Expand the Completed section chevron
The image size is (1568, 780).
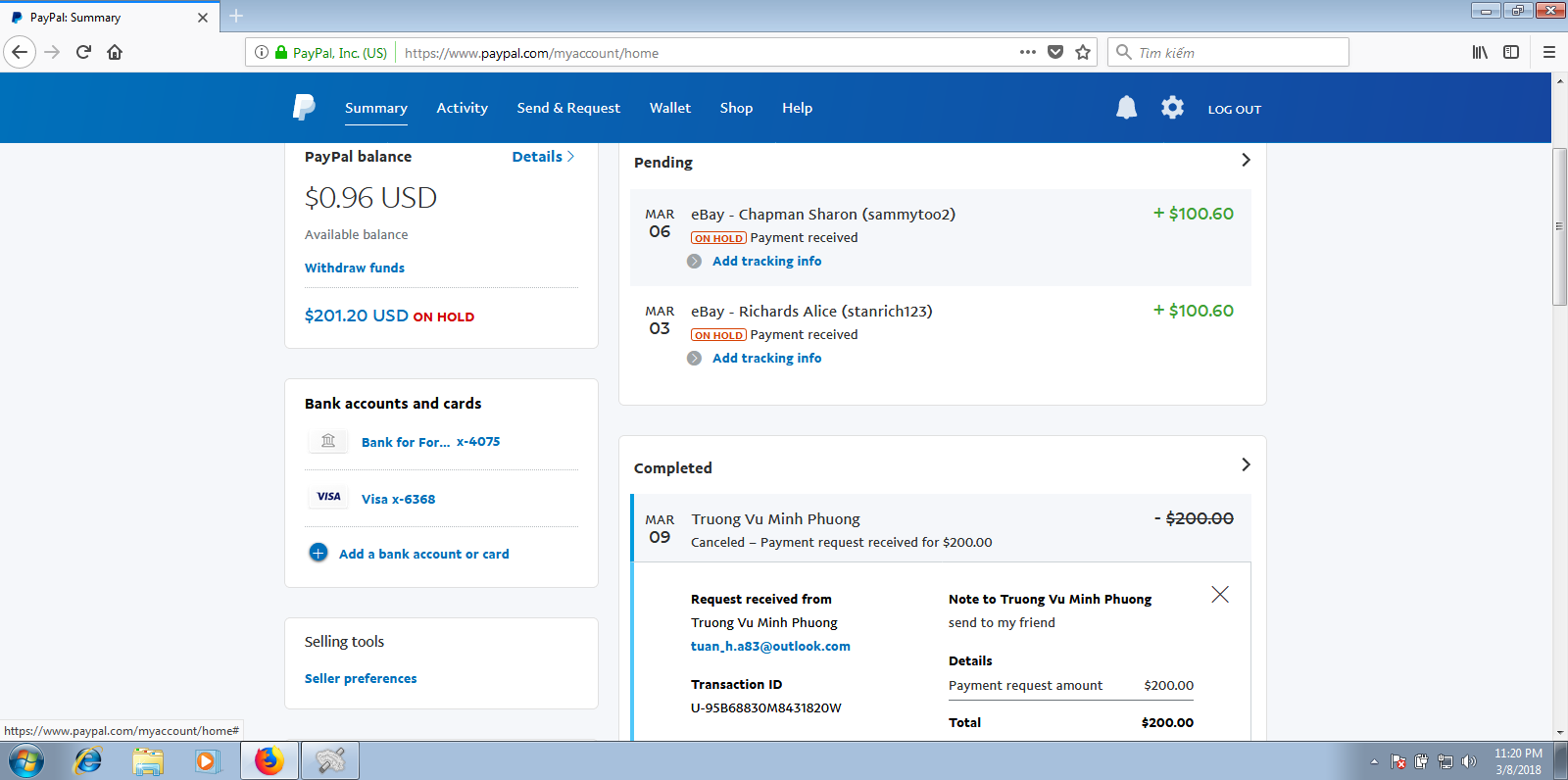tap(1246, 464)
